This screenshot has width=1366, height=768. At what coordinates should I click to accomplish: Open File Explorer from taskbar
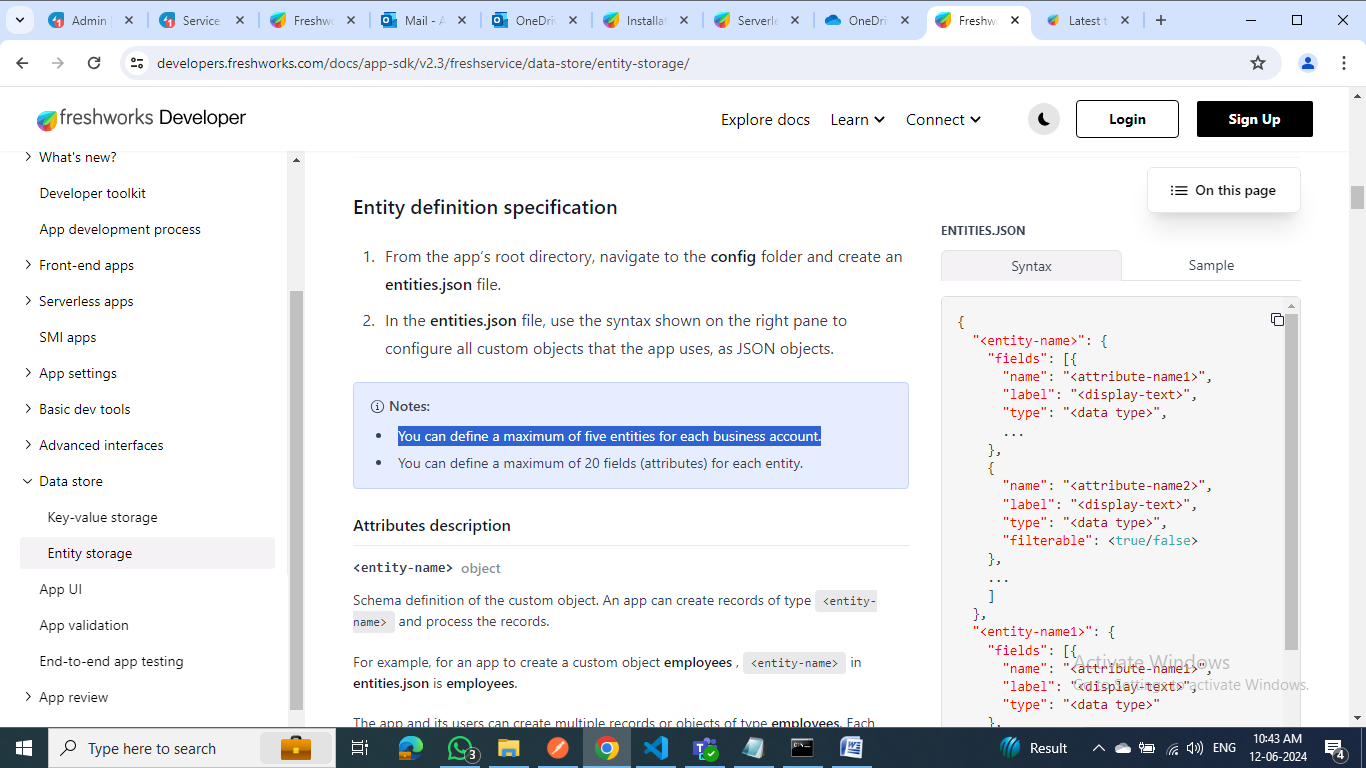click(x=509, y=748)
